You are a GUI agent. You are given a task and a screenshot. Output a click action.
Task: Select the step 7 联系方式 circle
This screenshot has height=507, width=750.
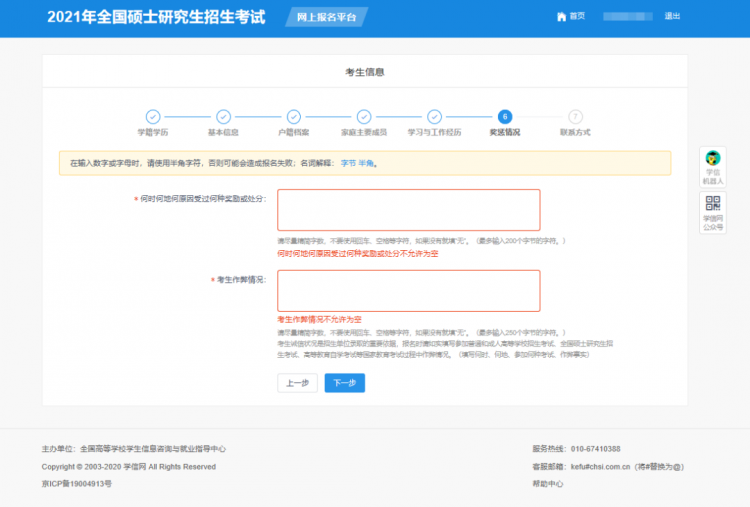pyautogui.click(x=575, y=117)
